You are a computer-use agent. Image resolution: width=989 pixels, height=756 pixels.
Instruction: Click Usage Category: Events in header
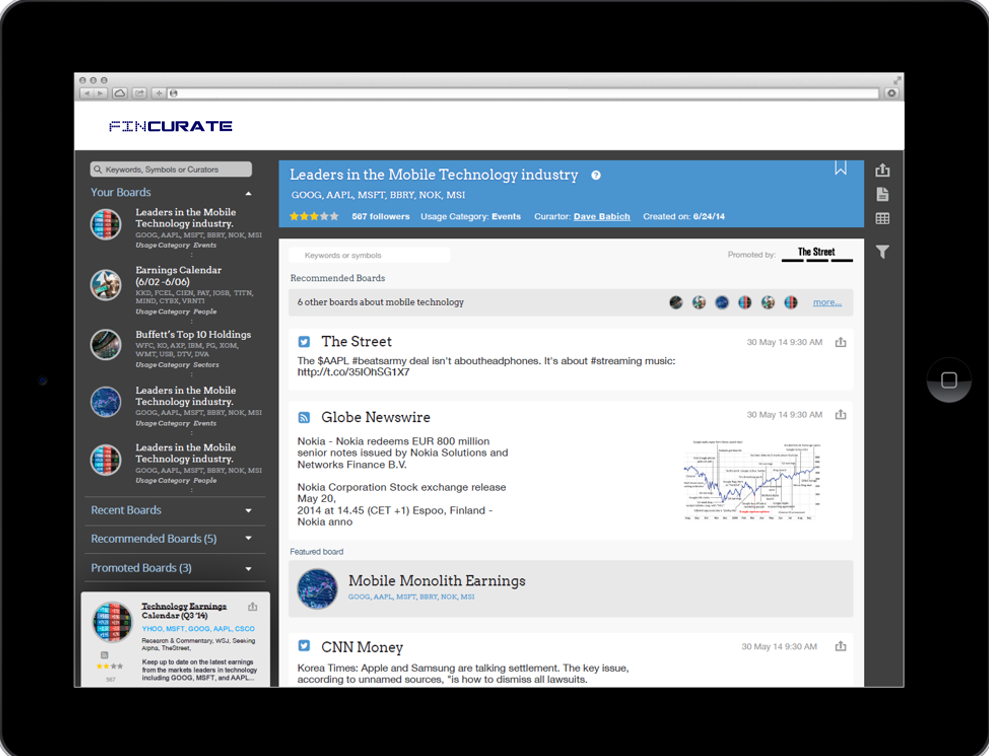pos(471,216)
